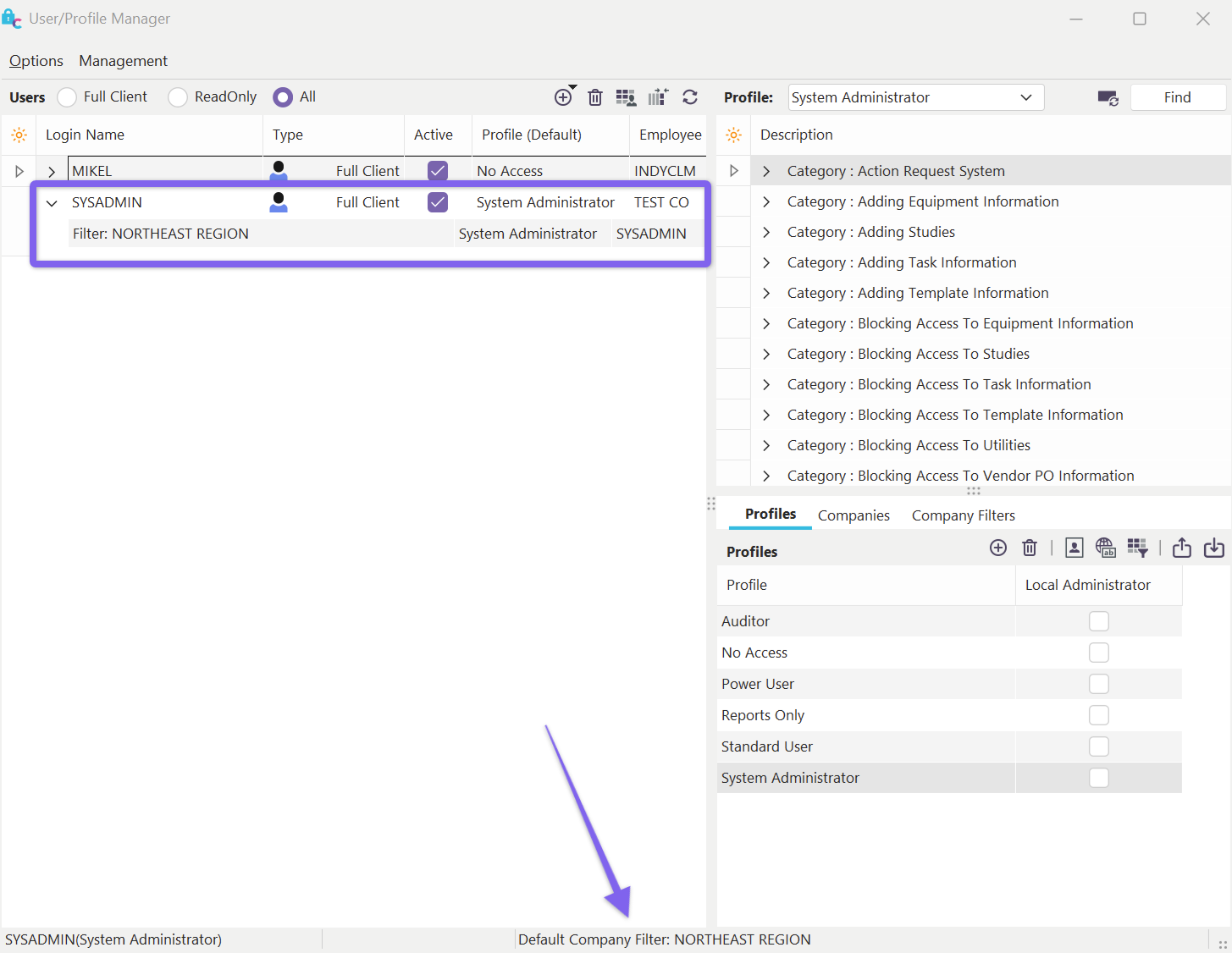This screenshot has height=953, width=1232.
Task: Select the ReadOnly users radio button
Action: click(x=178, y=97)
